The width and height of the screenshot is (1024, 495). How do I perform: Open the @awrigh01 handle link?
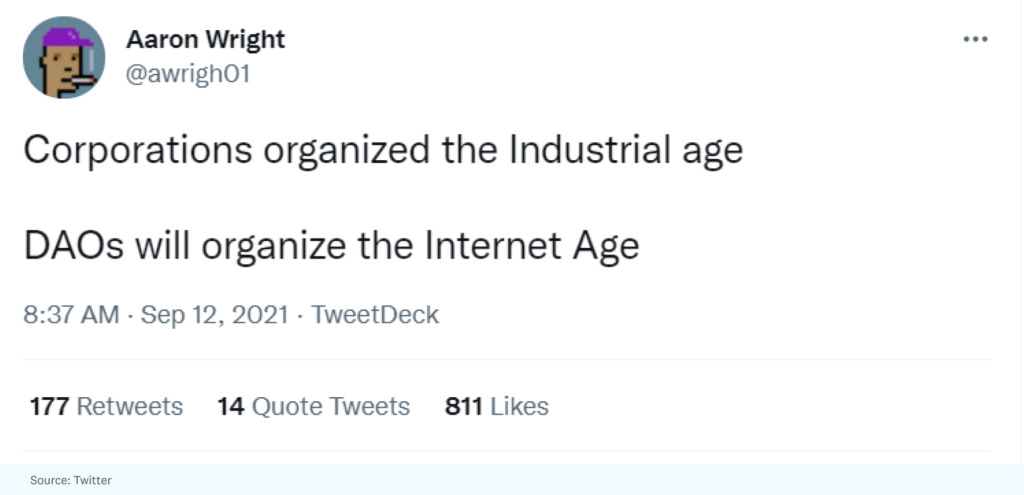click(187, 75)
